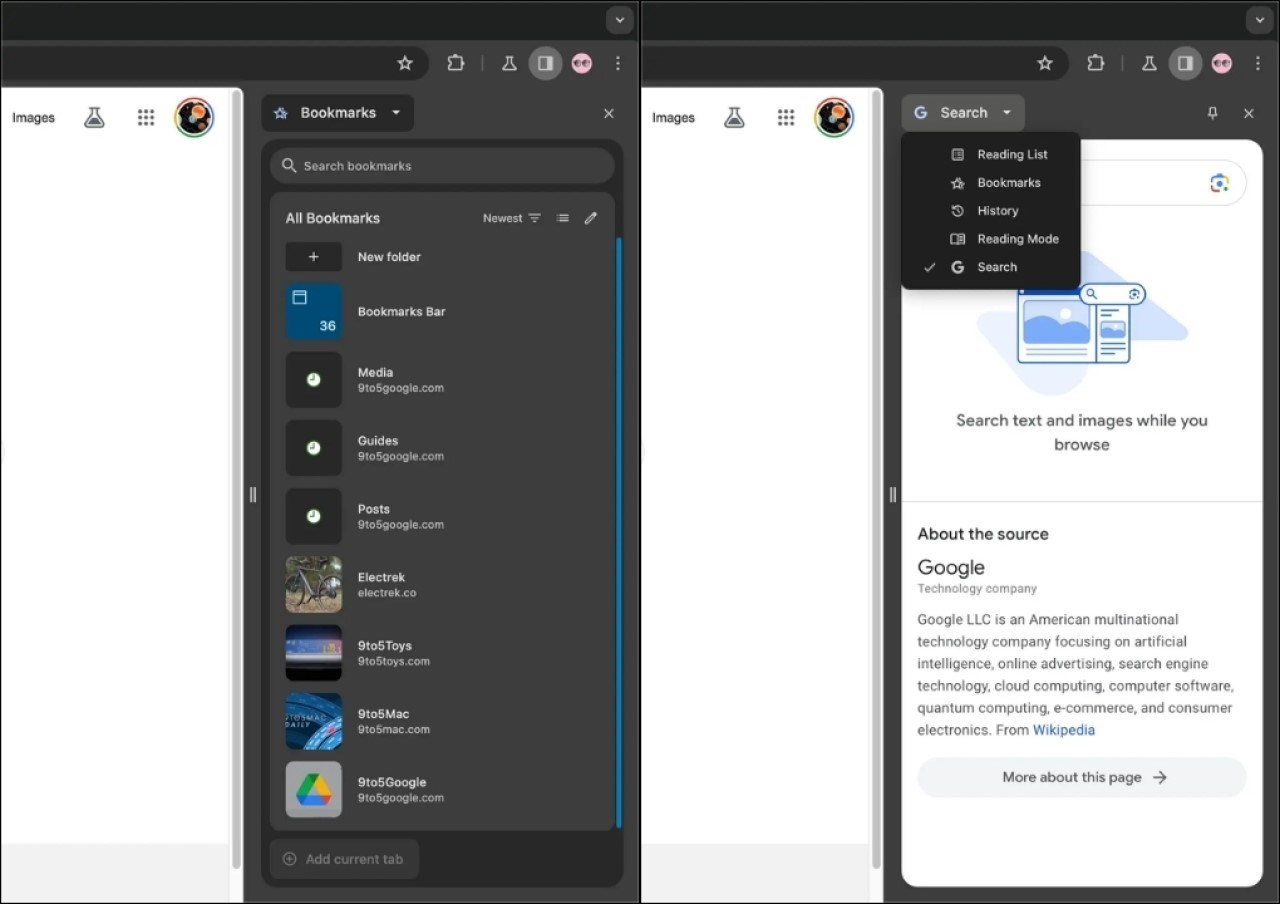Screen dimensions: 1280x904
Task: Open Chrome Labs flask in Bookmarks-panel window toolbar
Action: (509, 63)
